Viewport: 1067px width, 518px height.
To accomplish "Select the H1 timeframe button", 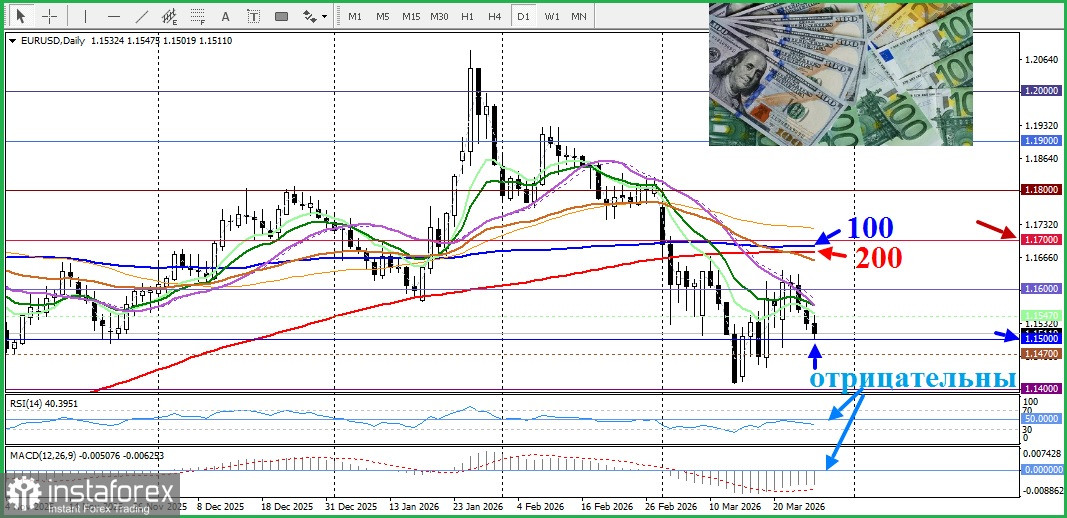I will click(x=467, y=16).
